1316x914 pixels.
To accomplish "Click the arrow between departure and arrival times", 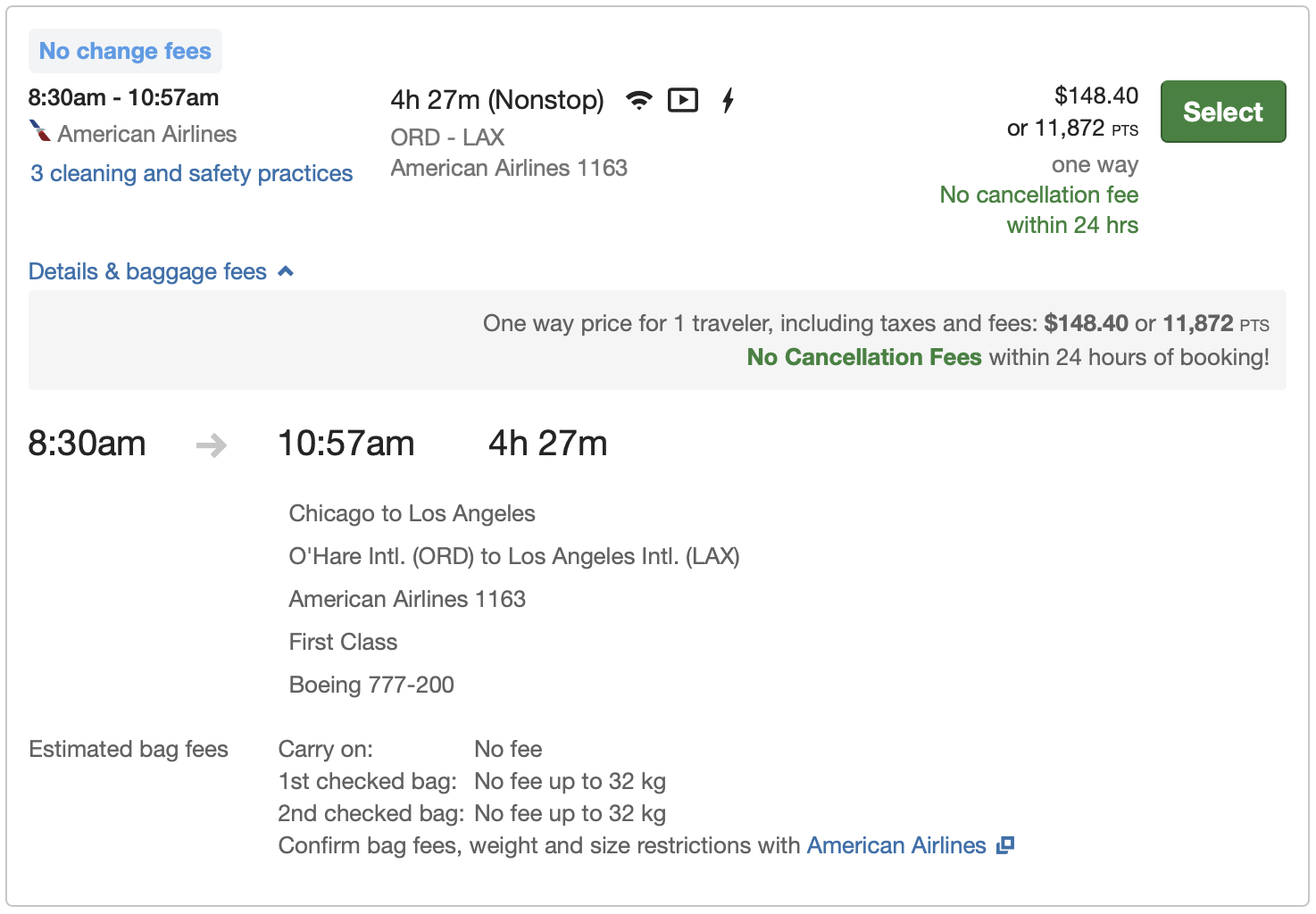I will click(211, 444).
